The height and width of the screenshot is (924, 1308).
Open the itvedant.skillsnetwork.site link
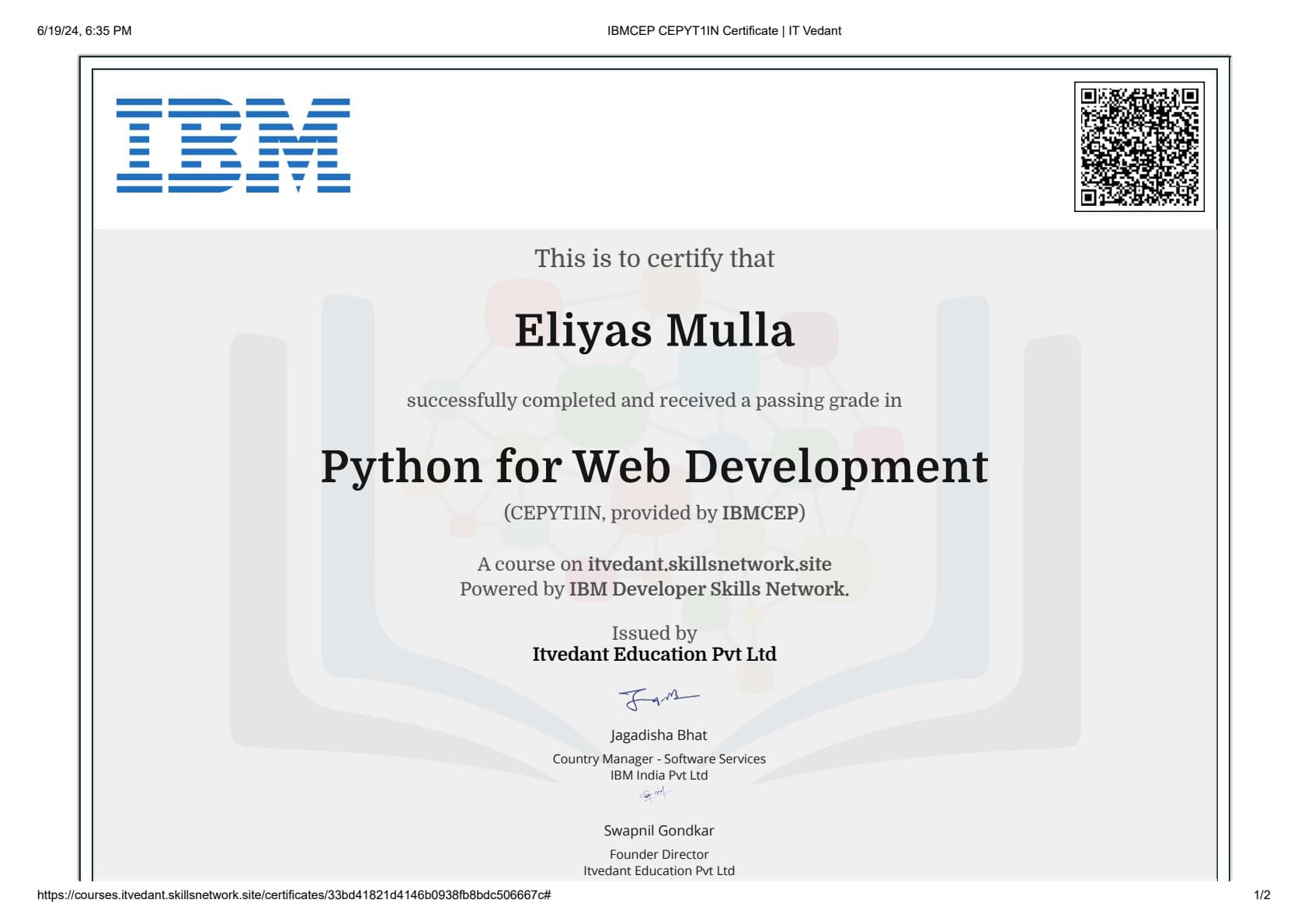pyautogui.click(x=709, y=564)
